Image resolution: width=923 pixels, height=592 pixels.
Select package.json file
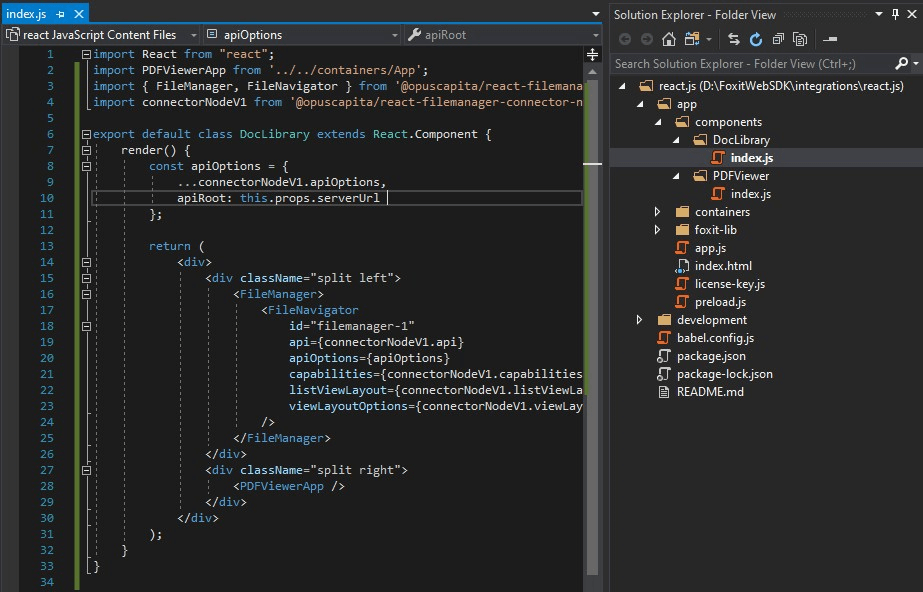tap(711, 356)
